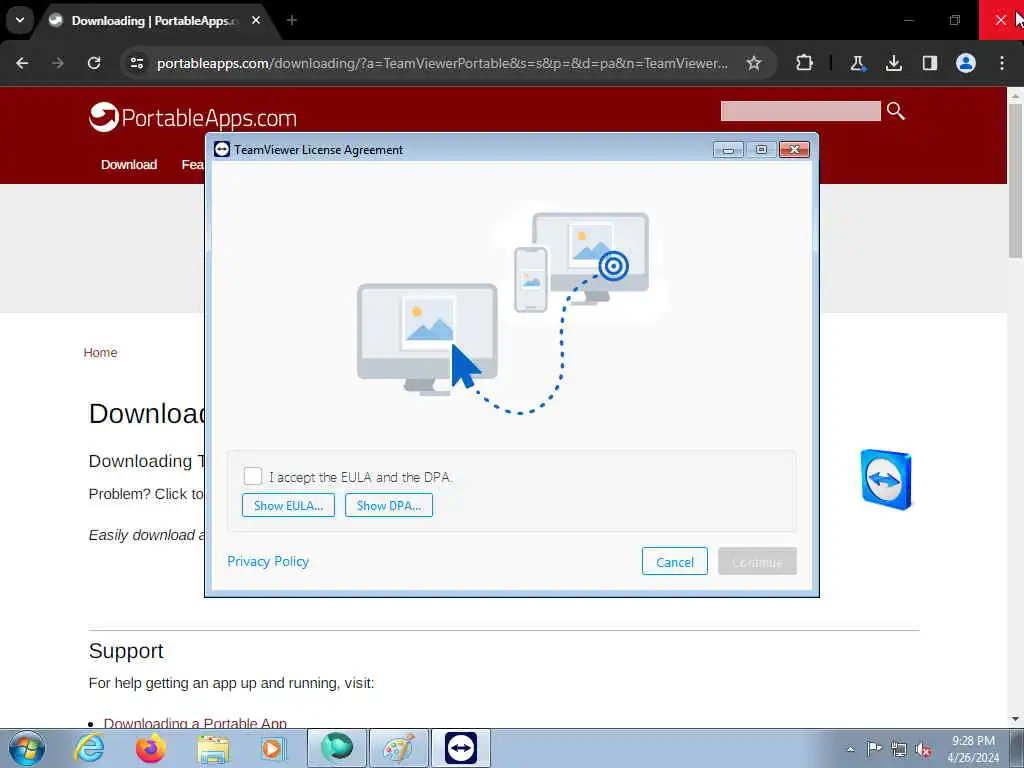Click the grayed-out Continue button
The image size is (1024, 768).
click(757, 562)
